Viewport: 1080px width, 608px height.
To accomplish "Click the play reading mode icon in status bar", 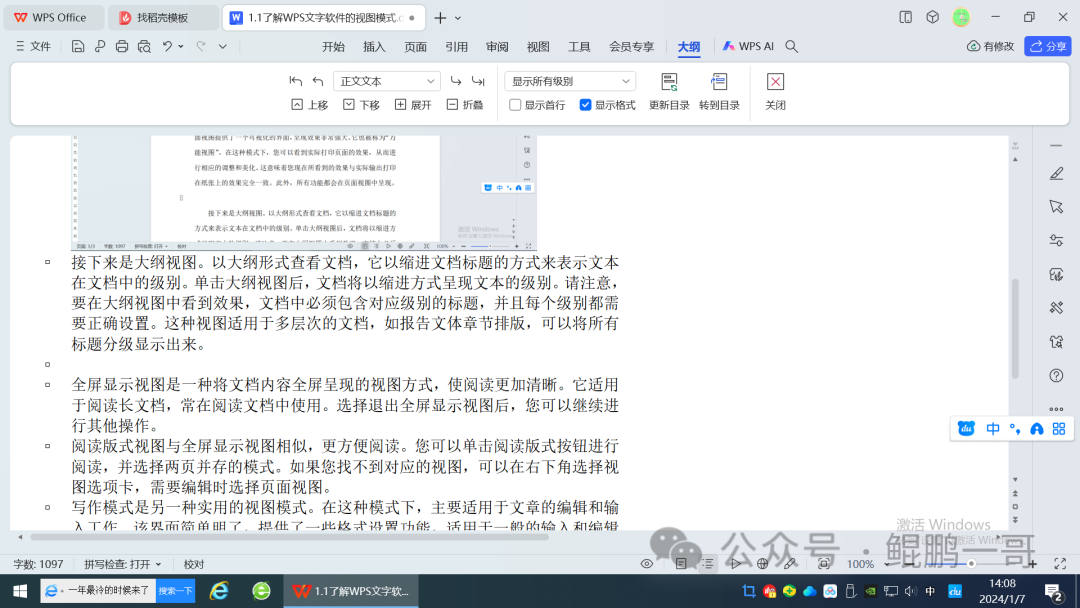I will (736, 564).
